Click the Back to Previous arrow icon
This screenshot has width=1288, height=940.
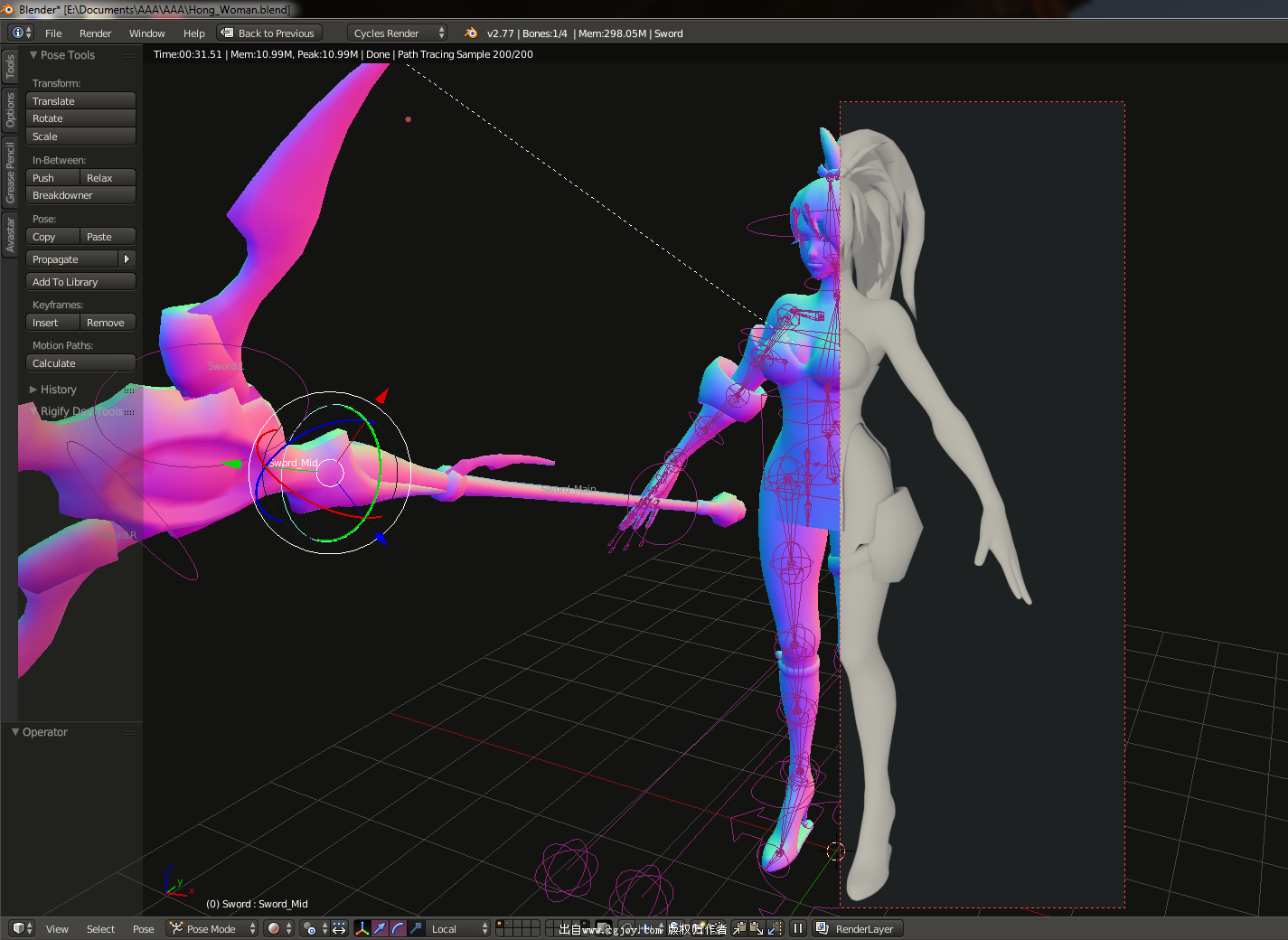pyautogui.click(x=227, y=33)
